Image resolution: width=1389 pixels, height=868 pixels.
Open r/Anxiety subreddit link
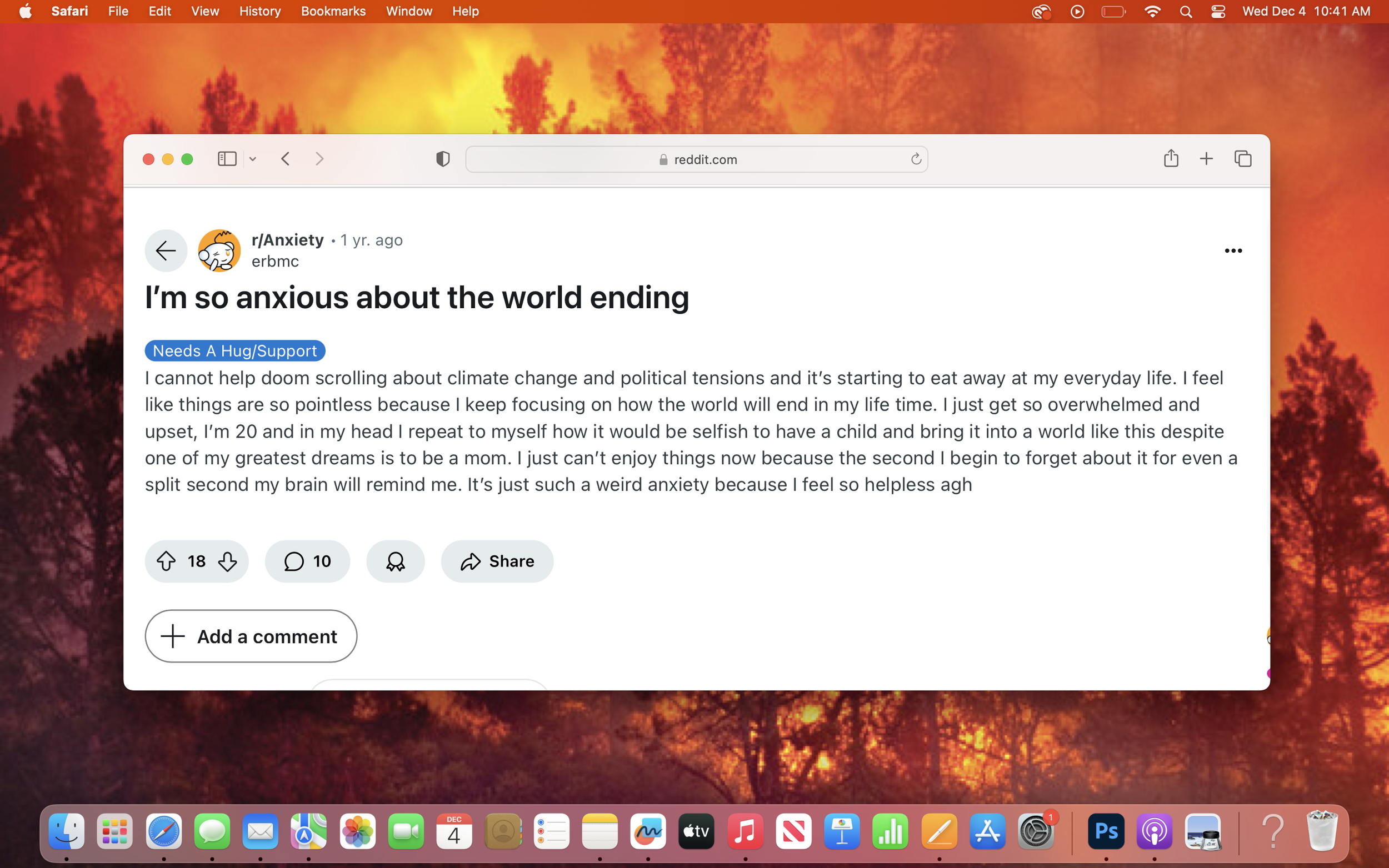pyautogui.click(x=287, y=240)
